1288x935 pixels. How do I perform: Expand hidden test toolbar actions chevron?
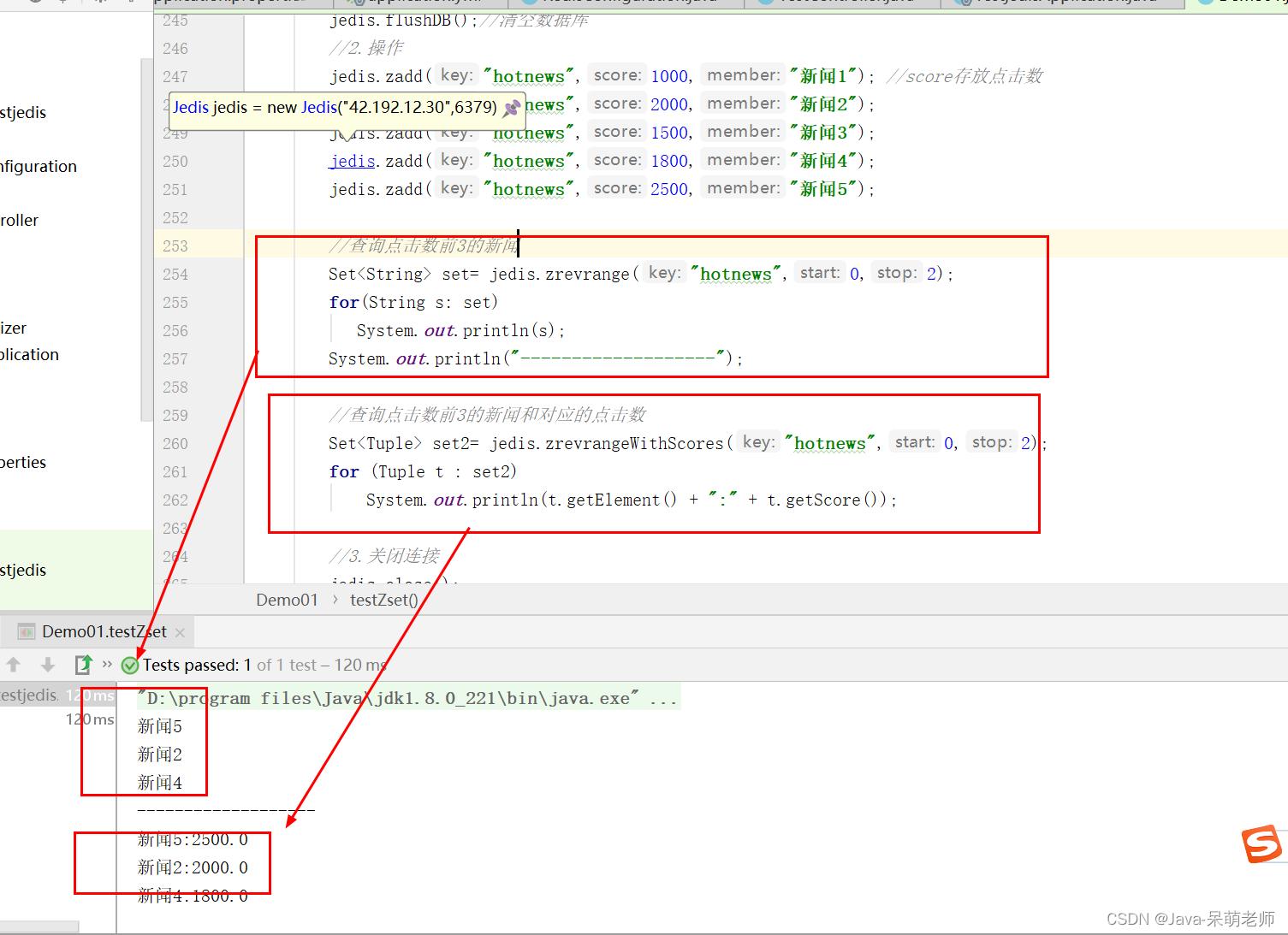pos(107,664)
